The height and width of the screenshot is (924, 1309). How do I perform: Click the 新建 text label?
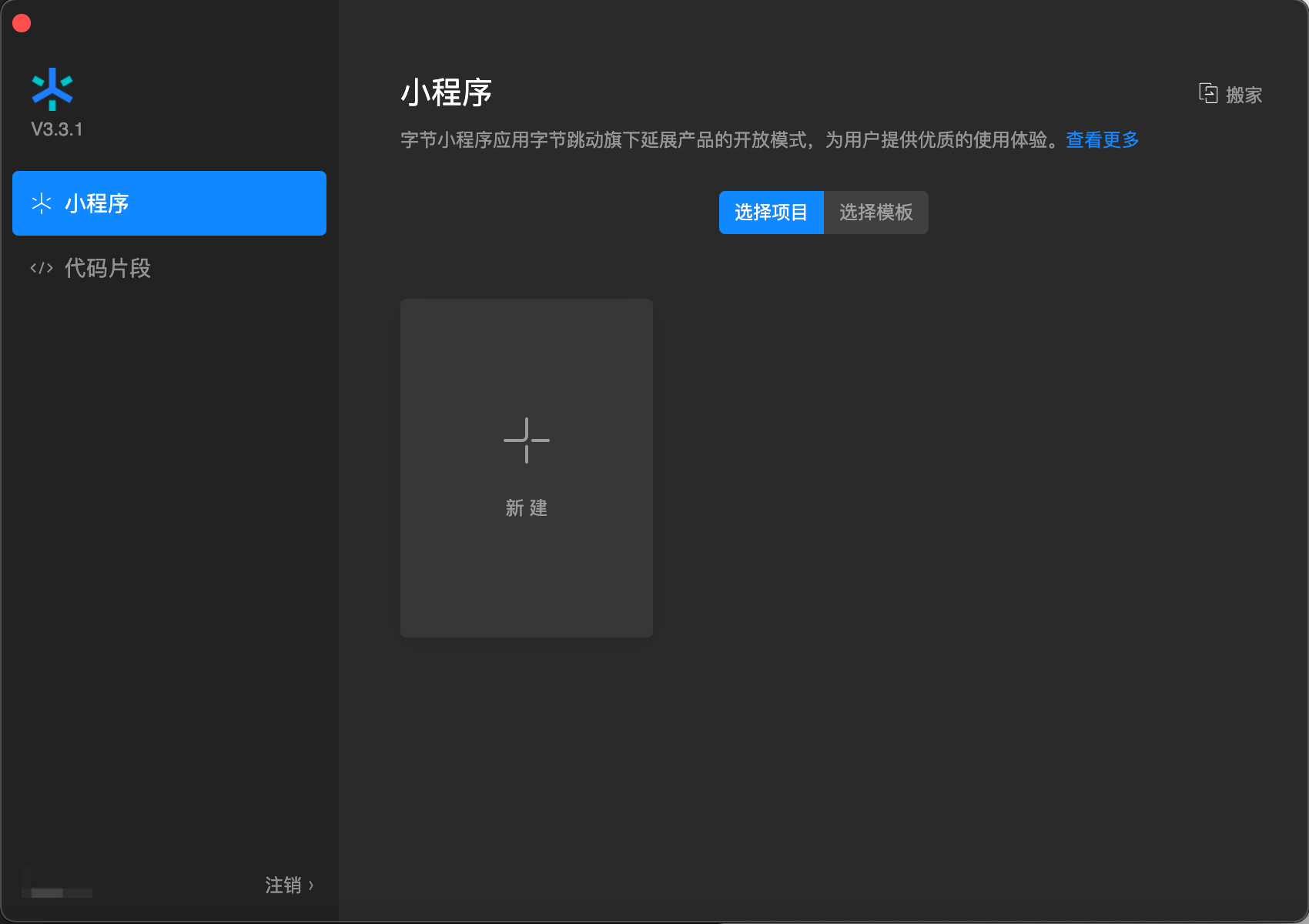coord(527,508)
